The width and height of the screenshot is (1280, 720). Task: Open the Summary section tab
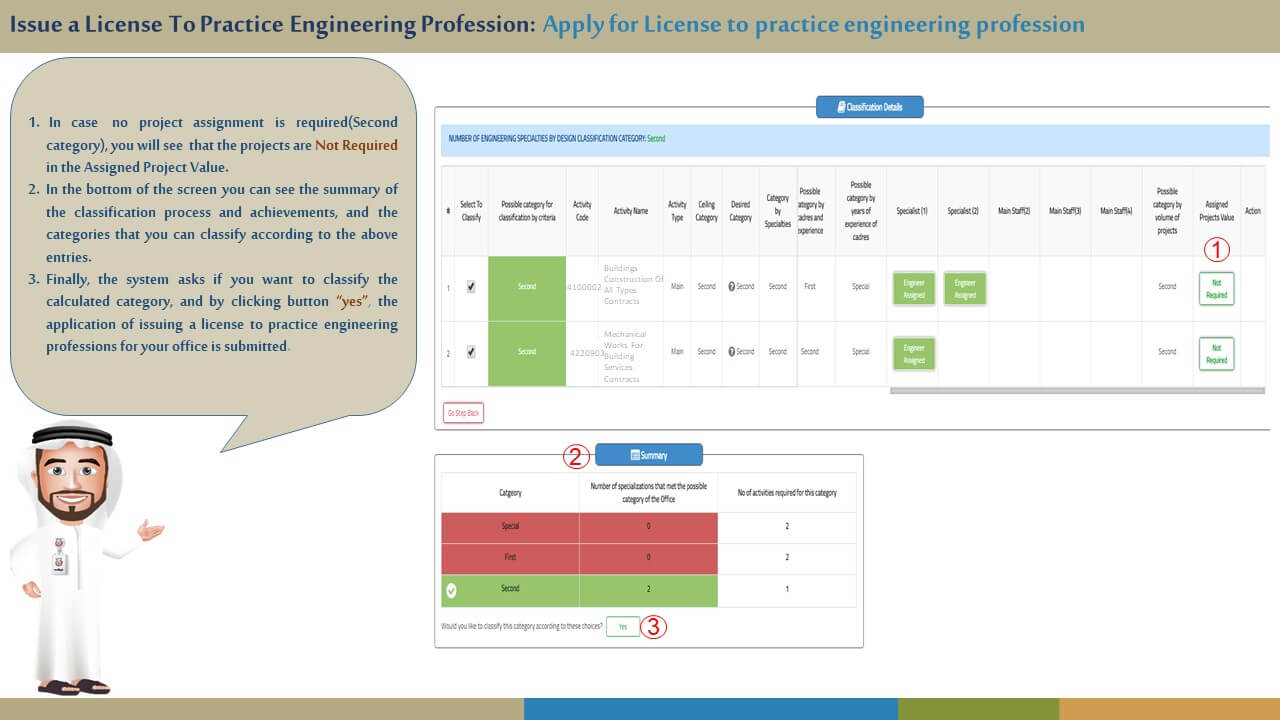click(649, 455)
